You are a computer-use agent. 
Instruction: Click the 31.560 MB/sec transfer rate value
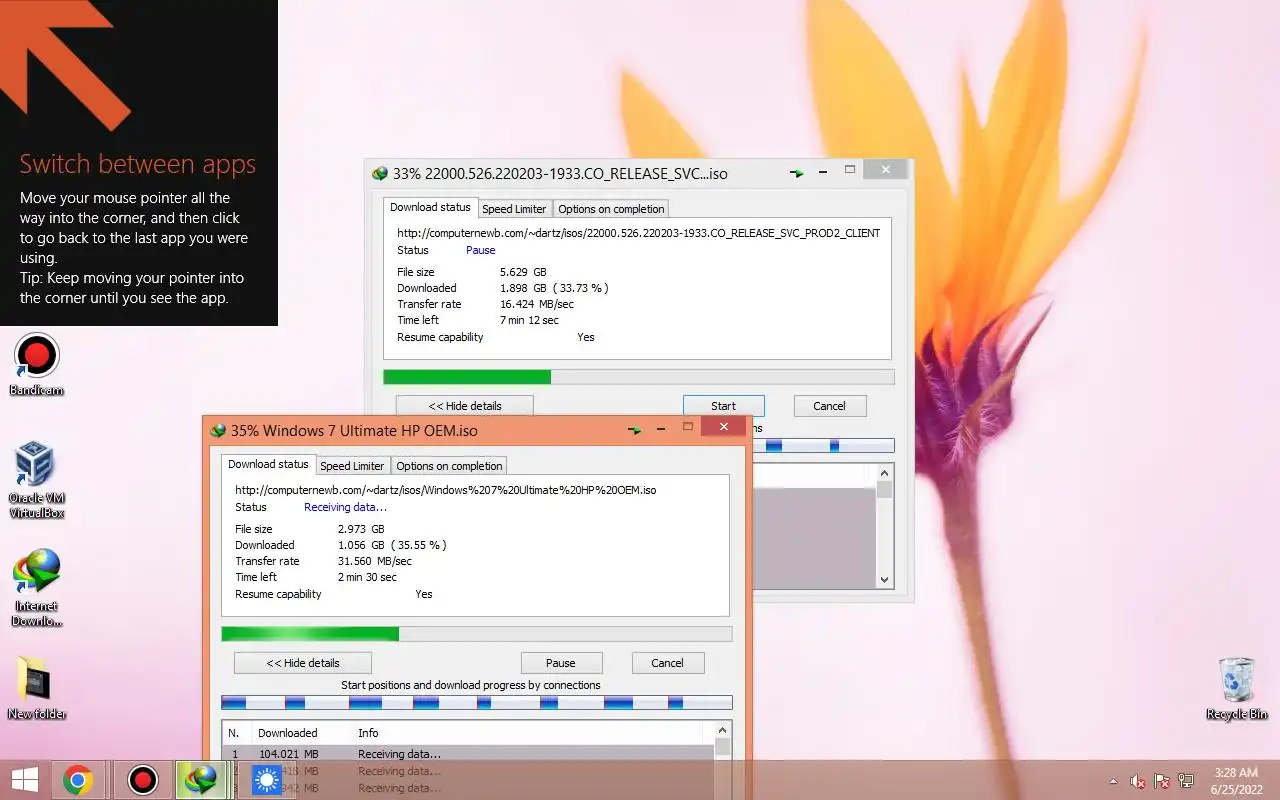[374, 561]
